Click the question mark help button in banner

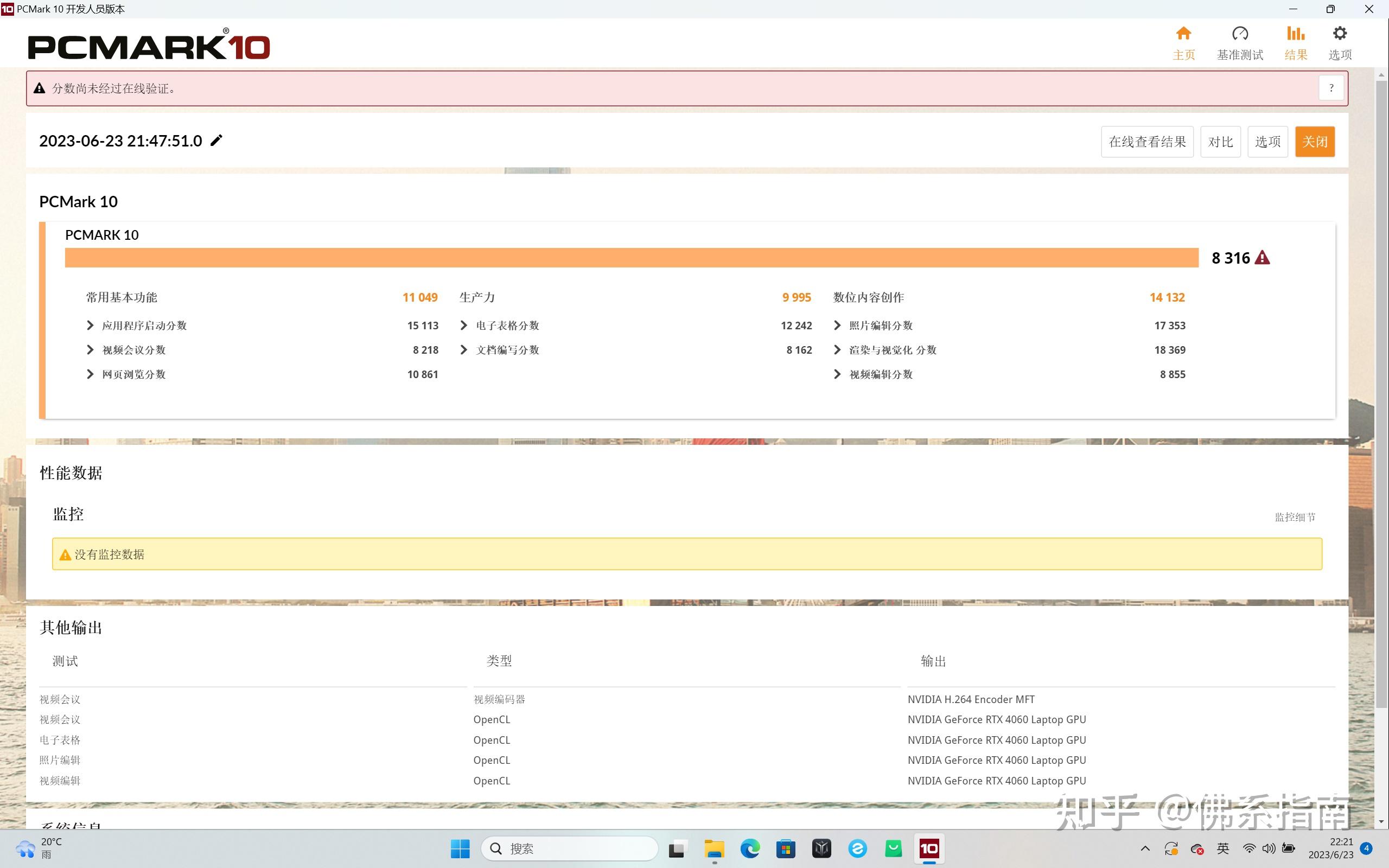point(1331,88)
